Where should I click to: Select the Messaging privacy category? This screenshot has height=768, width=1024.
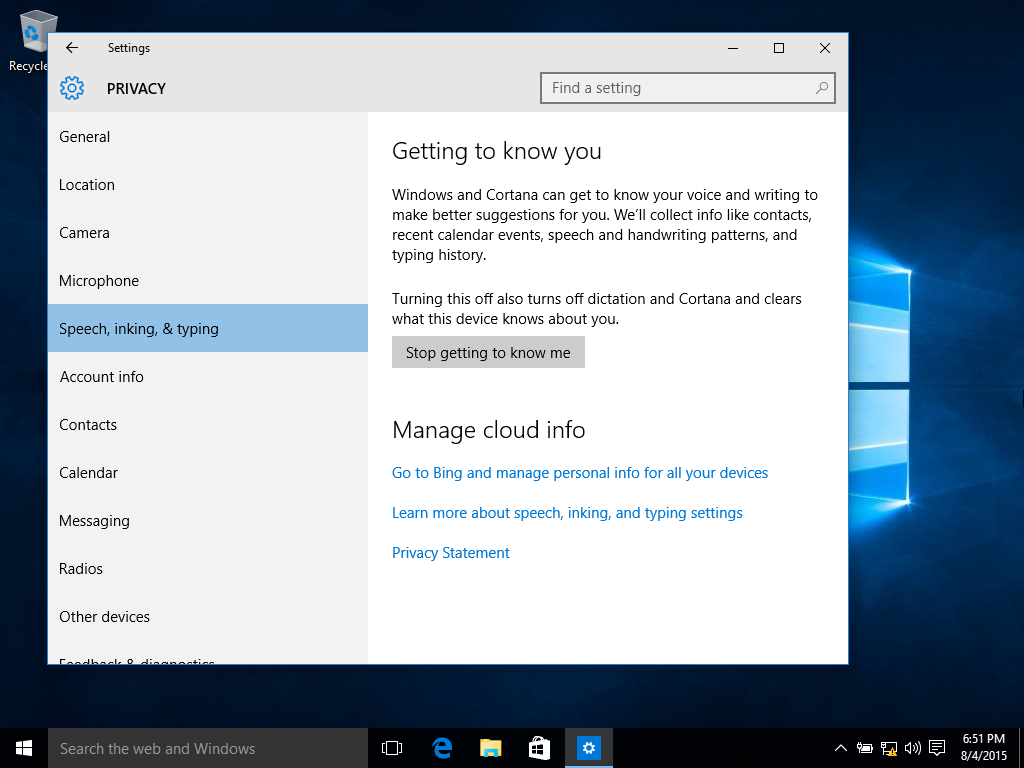[208, 520]
